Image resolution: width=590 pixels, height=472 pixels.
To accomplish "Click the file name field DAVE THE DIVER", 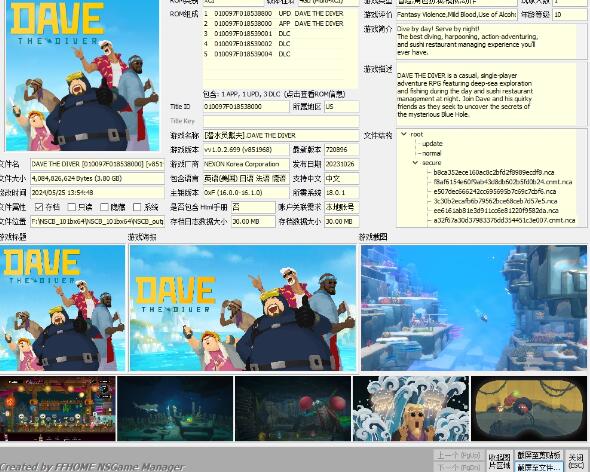I will [x=97, y=164].
